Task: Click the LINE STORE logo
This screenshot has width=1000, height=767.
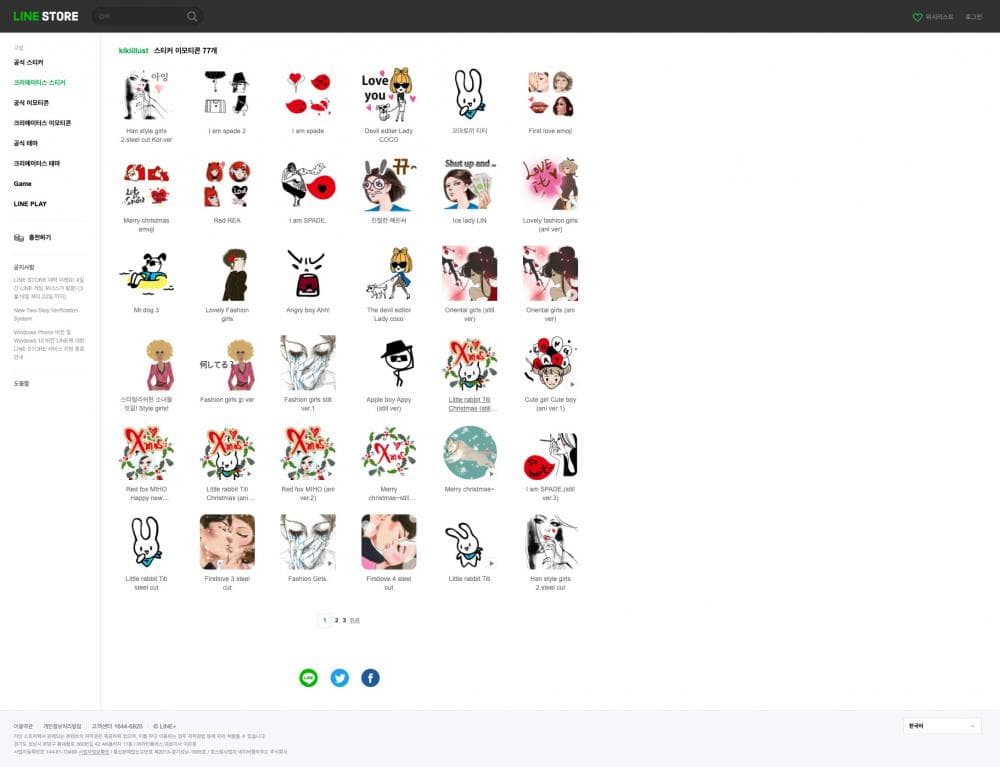Action: click(46, 16)
